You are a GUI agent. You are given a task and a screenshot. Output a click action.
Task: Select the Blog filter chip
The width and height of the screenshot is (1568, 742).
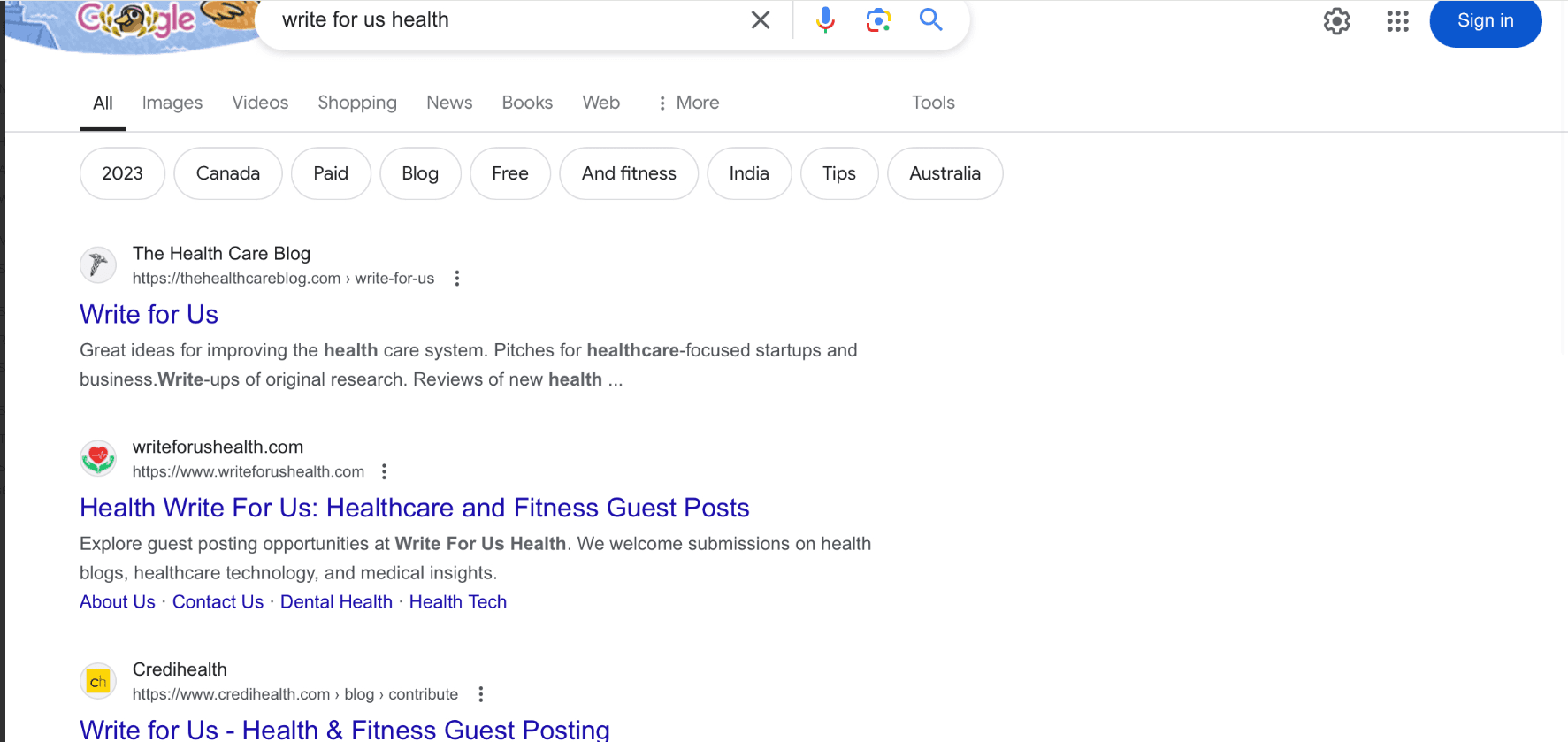click(420, 173)
